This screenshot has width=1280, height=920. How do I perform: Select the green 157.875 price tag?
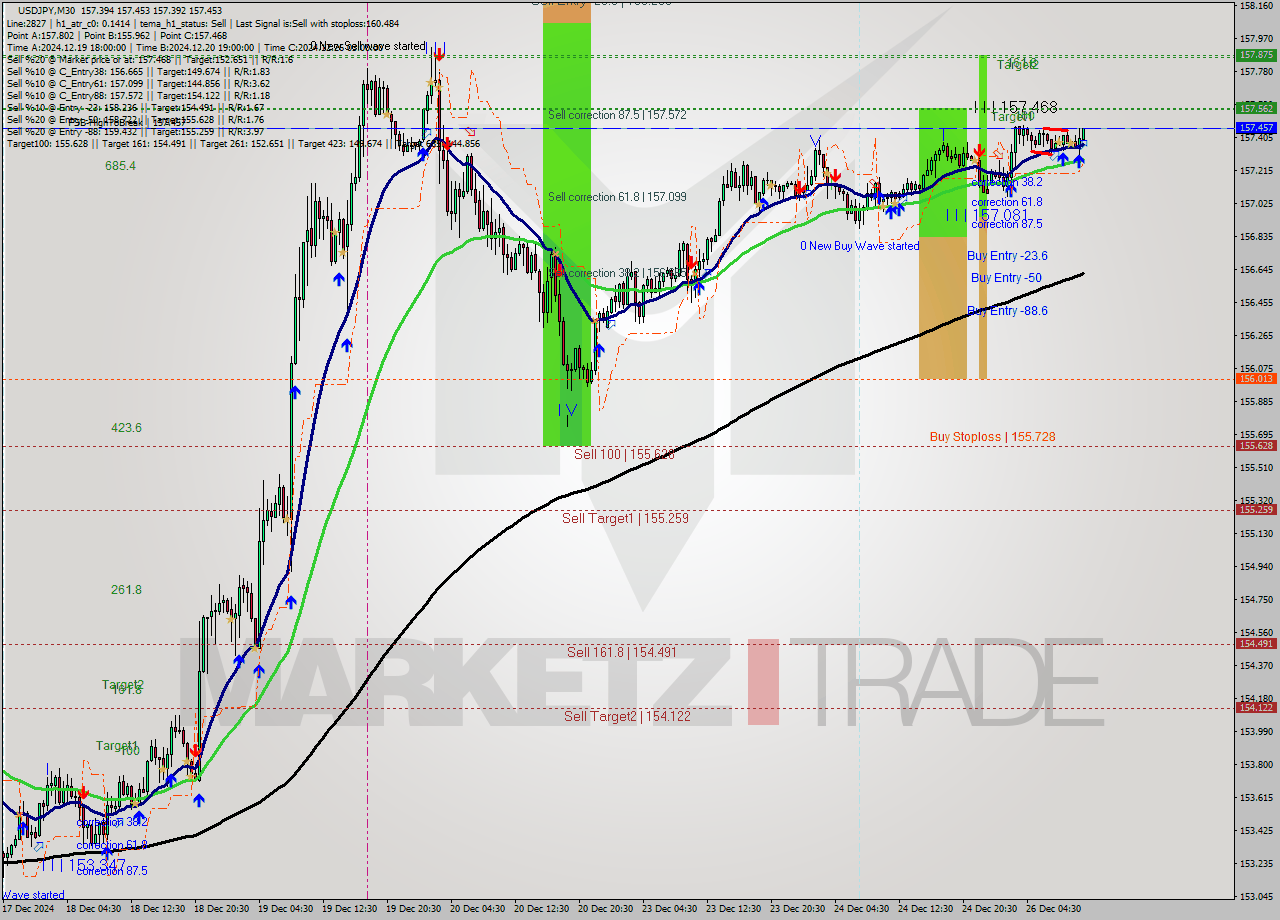tap(1256, 55)
